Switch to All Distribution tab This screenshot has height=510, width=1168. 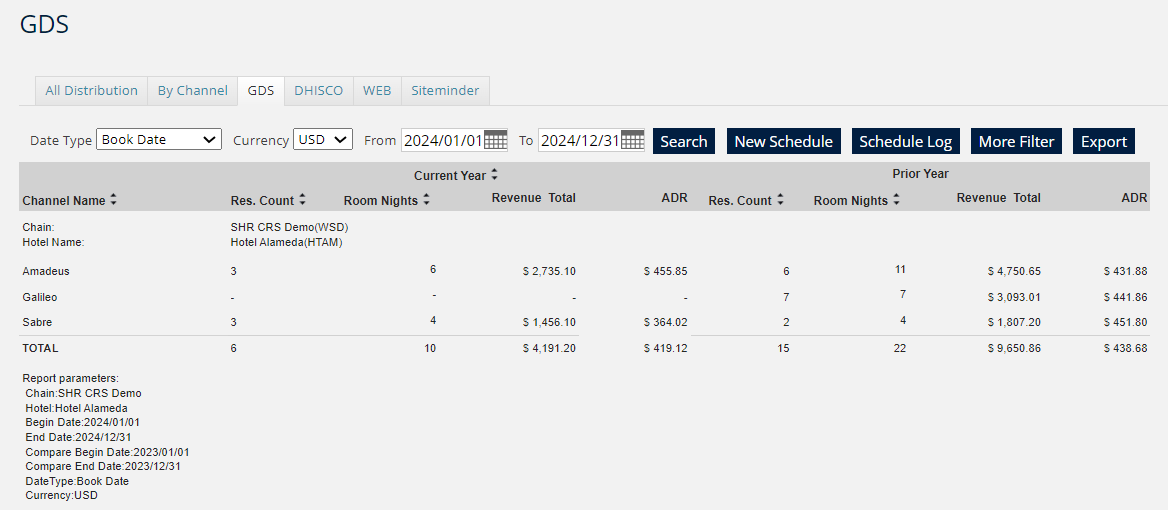tap(92, 91)
